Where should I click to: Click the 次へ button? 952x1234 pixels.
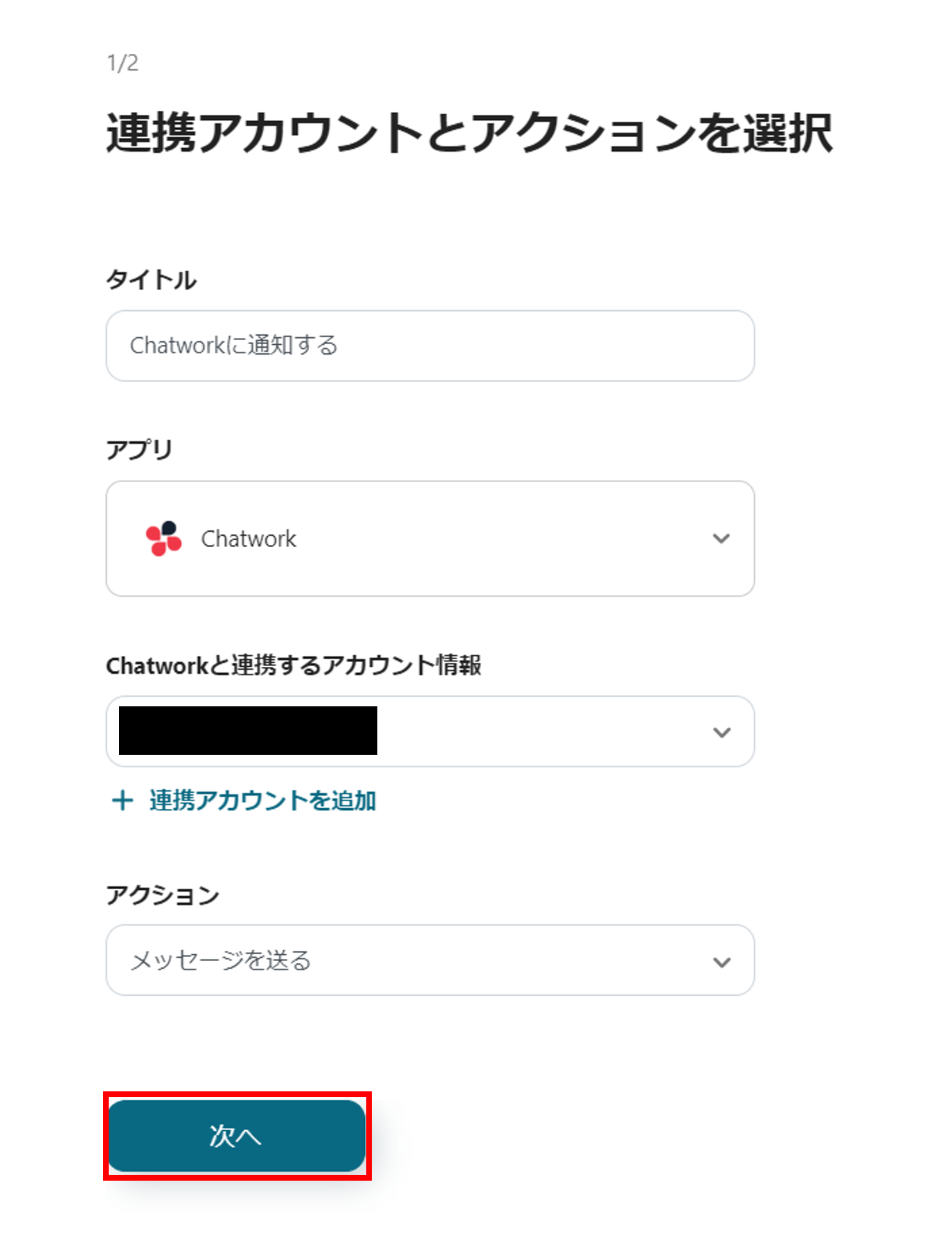[x=236, y=1136]
